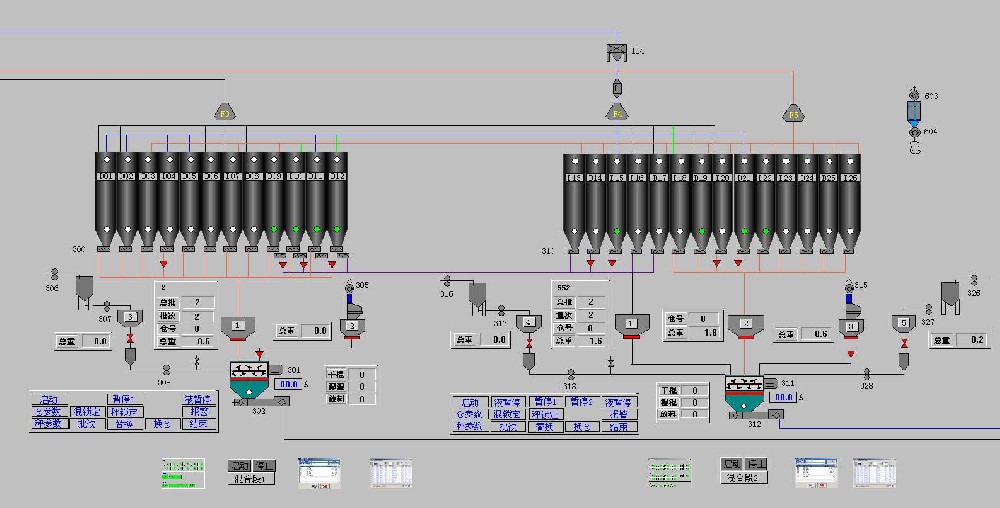1000x508 pixels.
Task: Open the rightmost table window thumbnail
Action: coord(872,473)
